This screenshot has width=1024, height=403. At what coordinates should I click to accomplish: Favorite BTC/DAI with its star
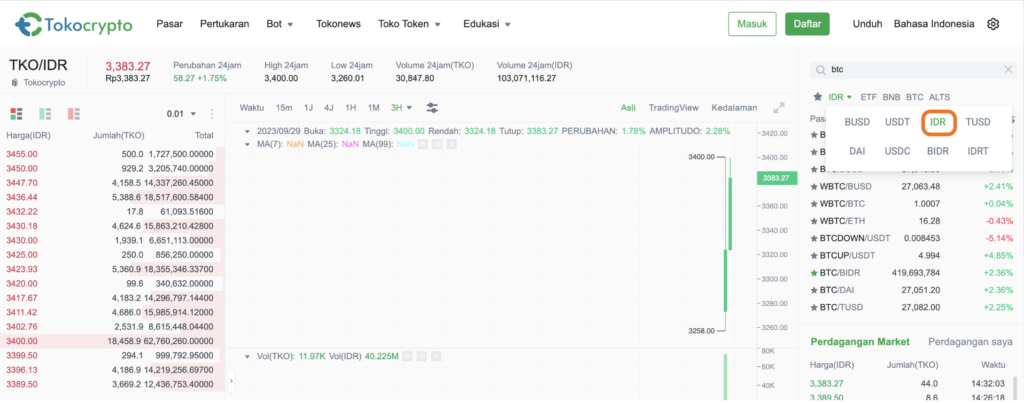[x=814, y=290]
